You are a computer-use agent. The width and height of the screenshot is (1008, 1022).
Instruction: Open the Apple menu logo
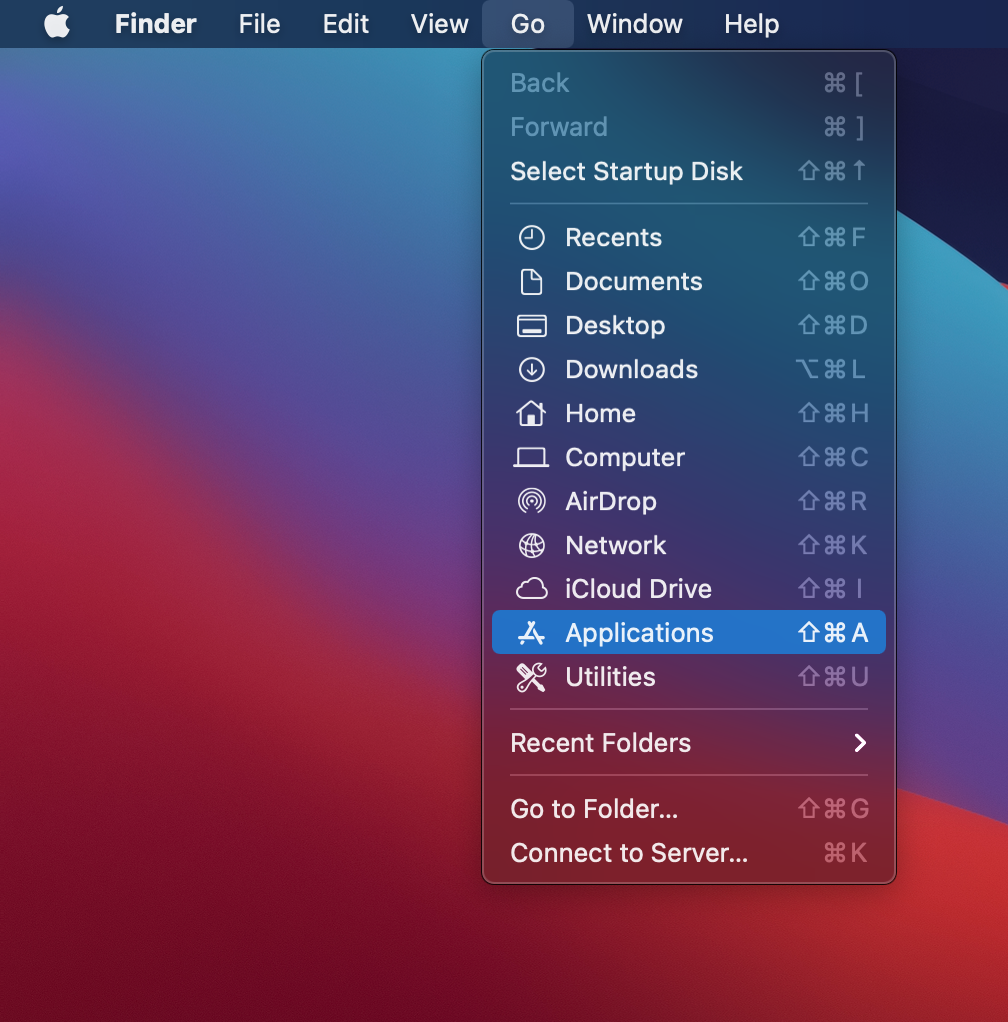57,23
